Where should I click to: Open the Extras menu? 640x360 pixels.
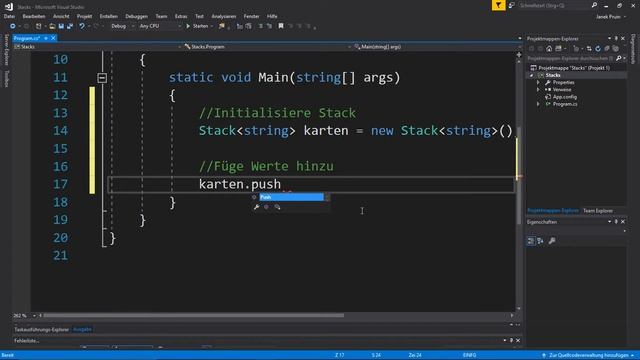coord(181,16)
